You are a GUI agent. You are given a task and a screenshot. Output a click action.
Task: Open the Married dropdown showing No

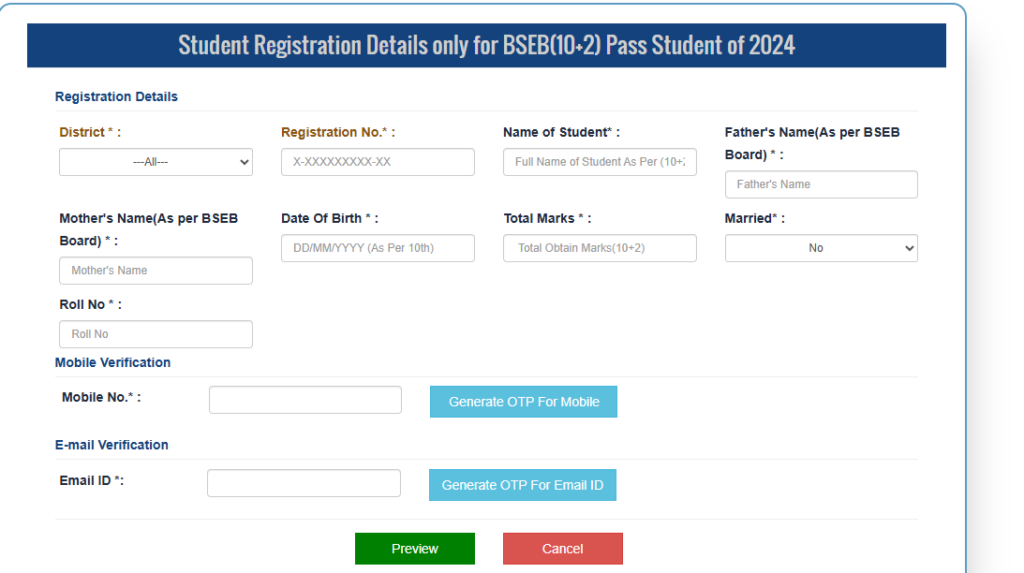point(821,248)
